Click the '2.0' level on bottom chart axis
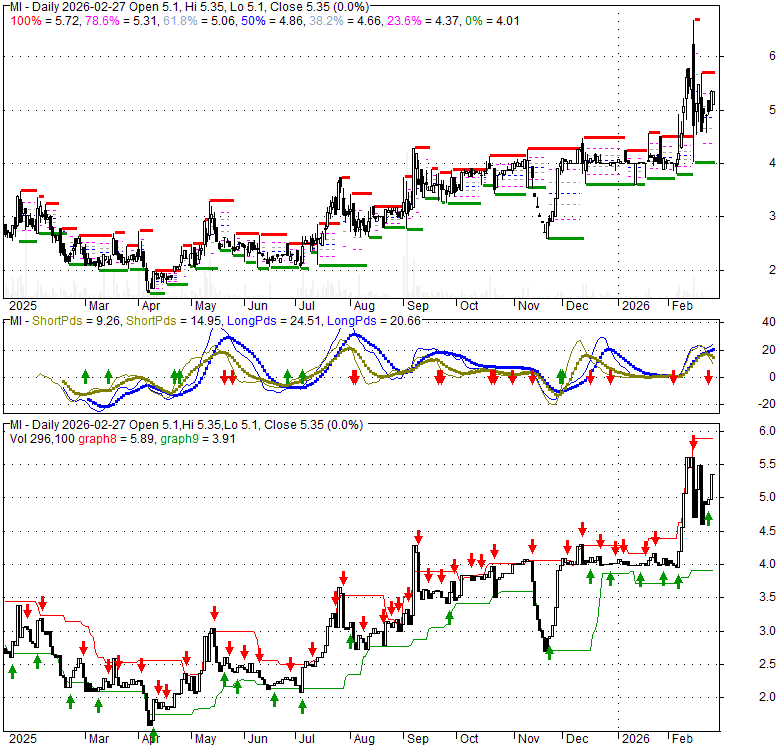 pos(767,697)
